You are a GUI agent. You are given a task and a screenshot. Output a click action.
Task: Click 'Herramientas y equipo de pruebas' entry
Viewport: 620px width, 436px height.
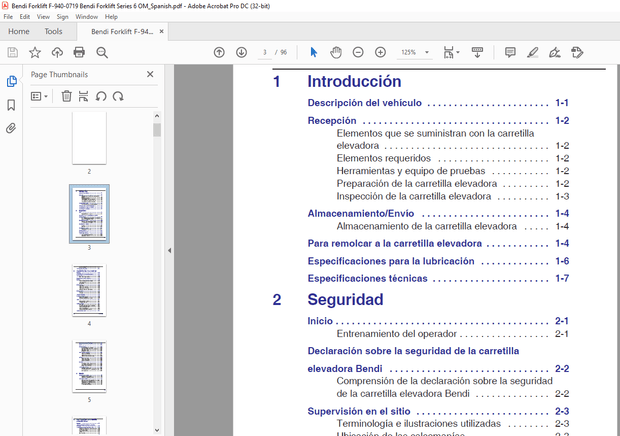[x=411, y=171]
